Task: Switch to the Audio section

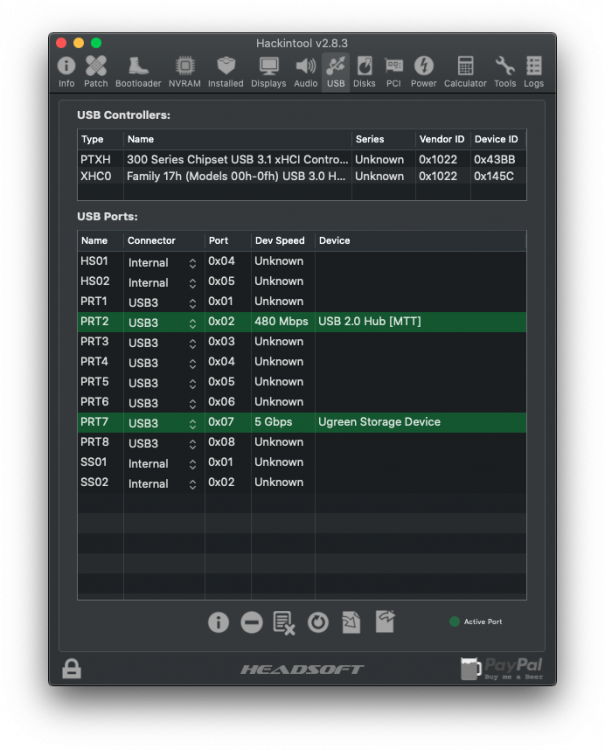Action: tap(306, 72)
